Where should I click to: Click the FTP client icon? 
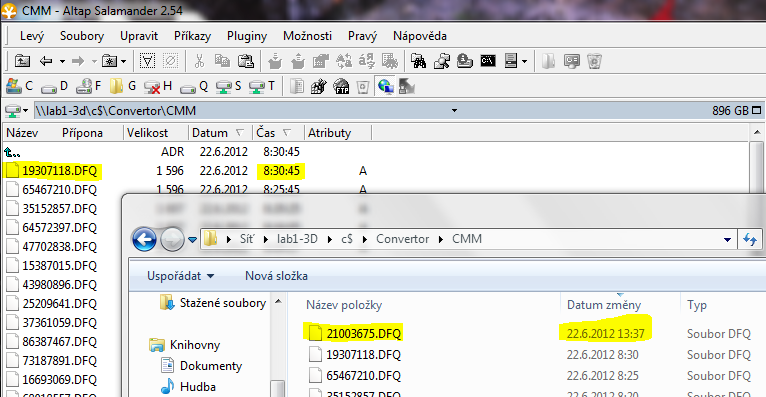[x=341, y=87]
